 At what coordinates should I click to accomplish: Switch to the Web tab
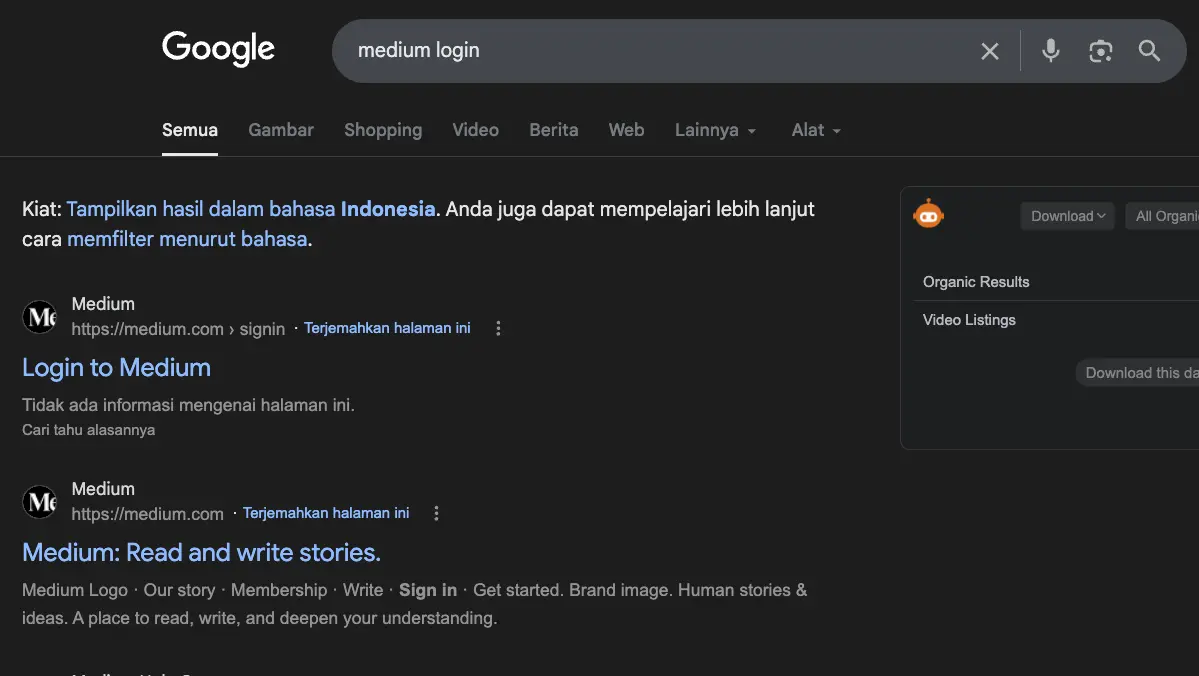coord(626,130)
